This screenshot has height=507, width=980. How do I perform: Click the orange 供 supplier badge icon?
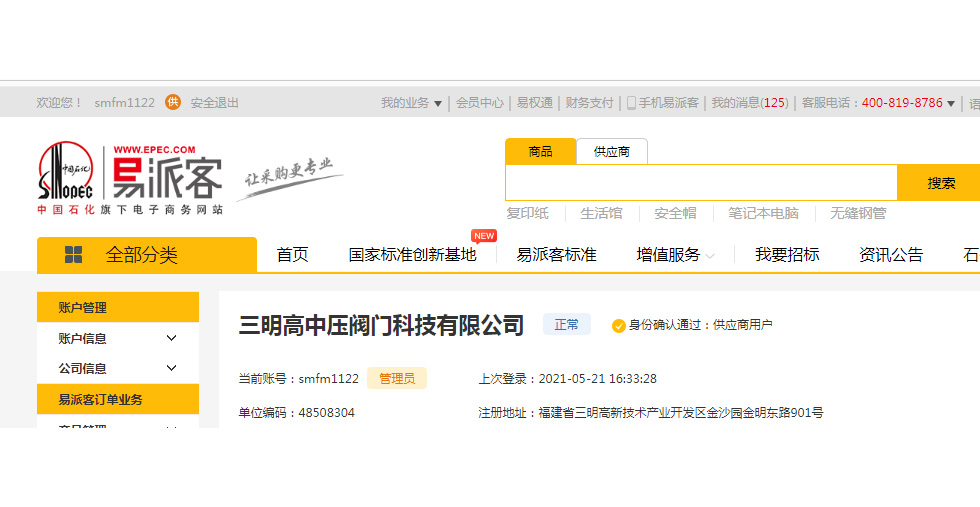pyautogui.click(x=172, y=102)
